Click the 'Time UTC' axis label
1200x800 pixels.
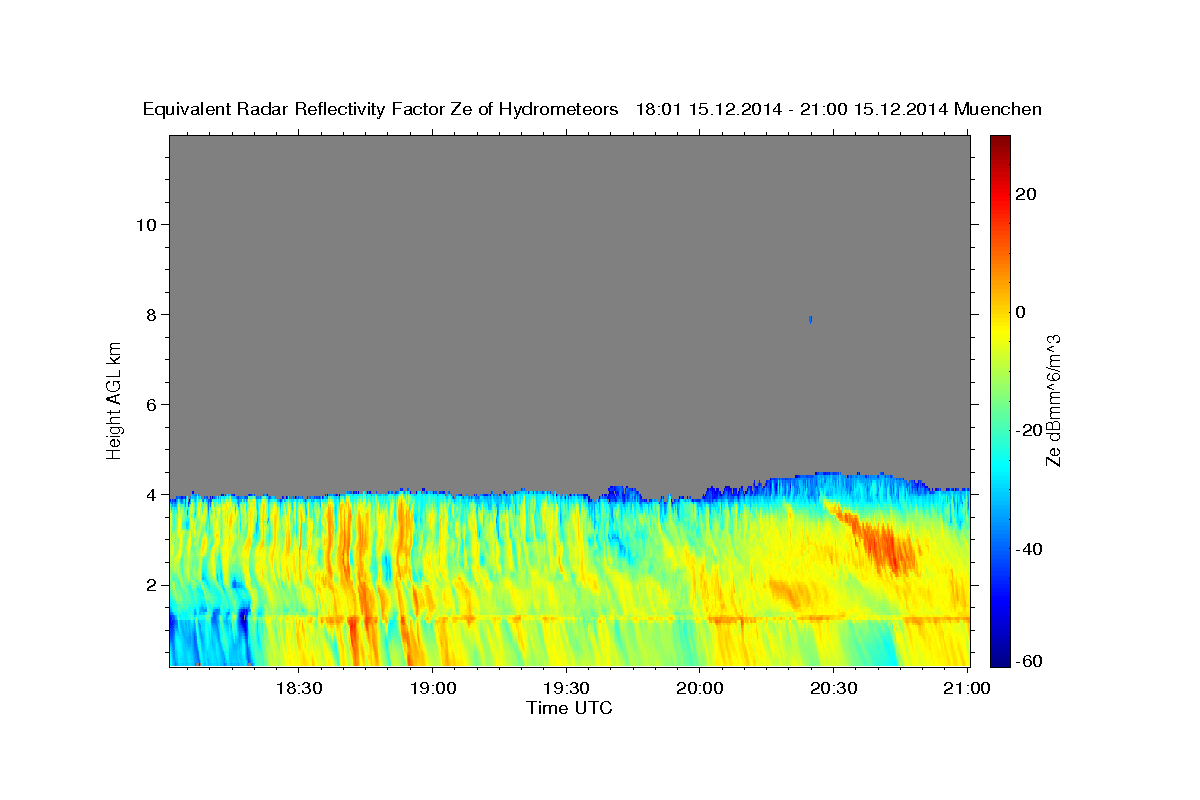coord(569,708)
